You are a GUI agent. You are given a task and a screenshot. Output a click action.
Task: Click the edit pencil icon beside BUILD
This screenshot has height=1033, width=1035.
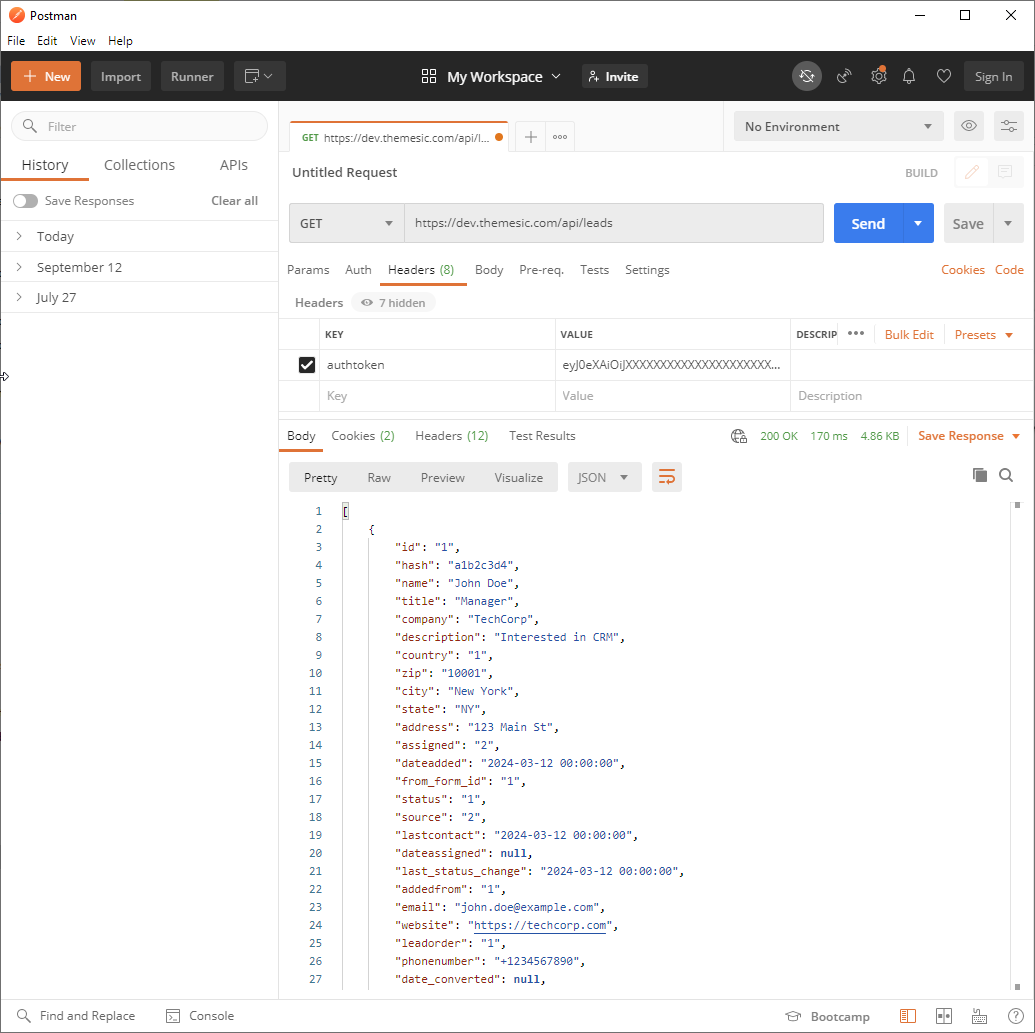972,172
